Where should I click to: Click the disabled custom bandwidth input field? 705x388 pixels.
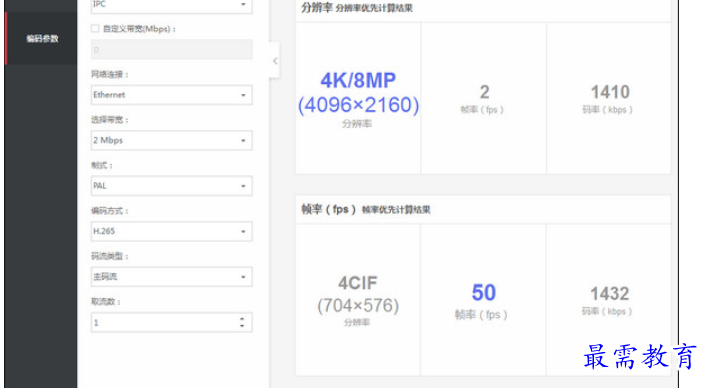point(172,49)
